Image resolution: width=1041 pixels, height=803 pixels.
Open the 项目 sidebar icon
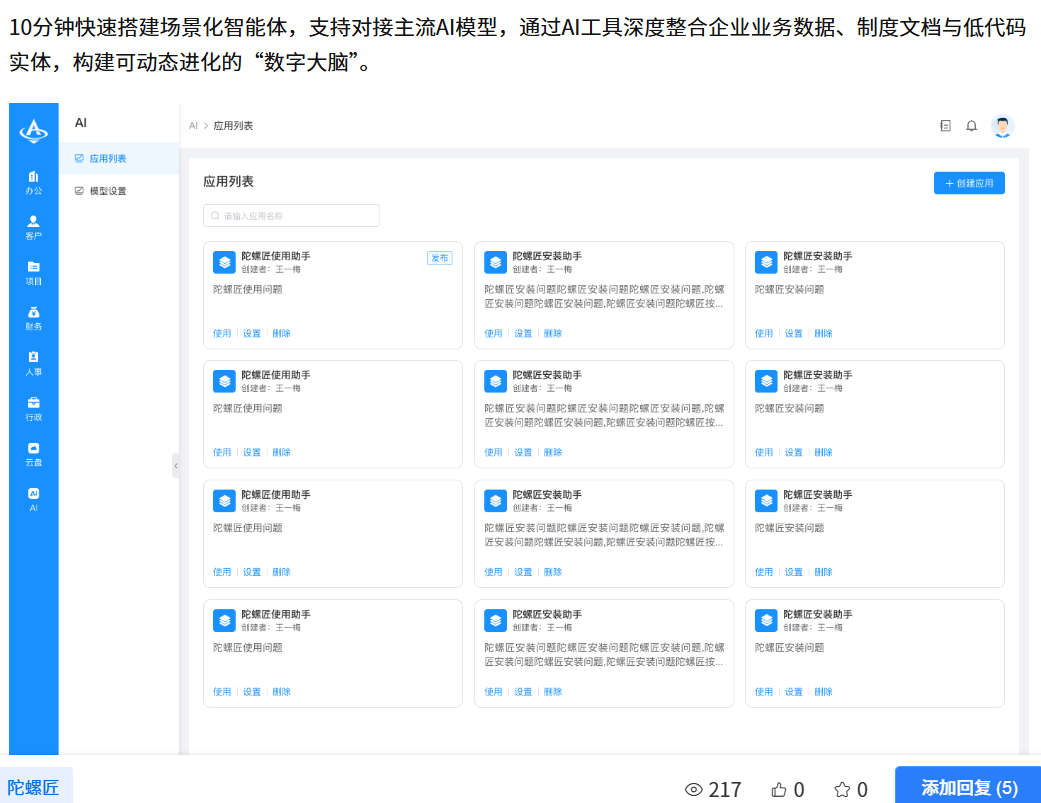tap(33, 273)
